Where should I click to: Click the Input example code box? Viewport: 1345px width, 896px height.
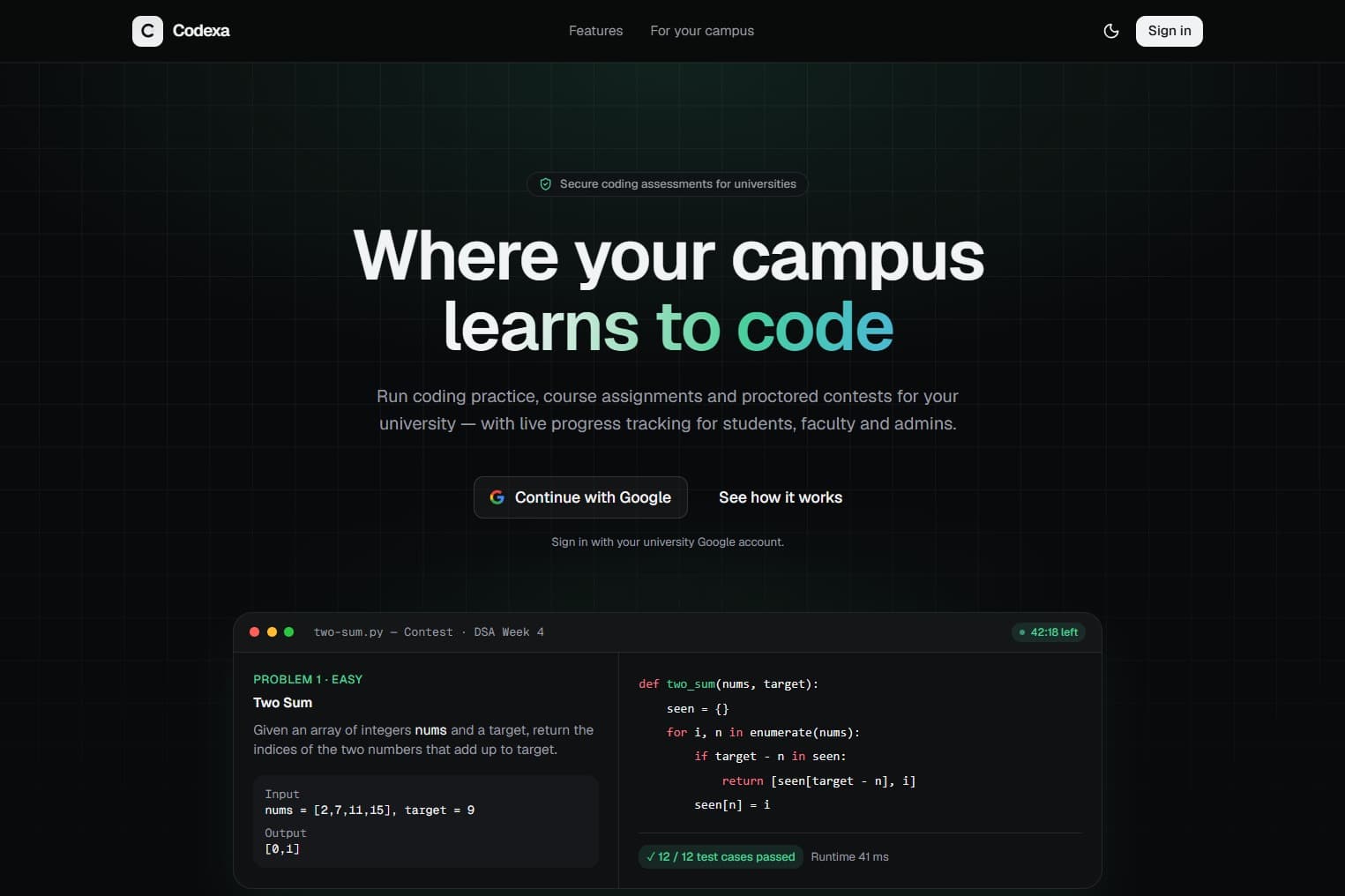point(426,821)
